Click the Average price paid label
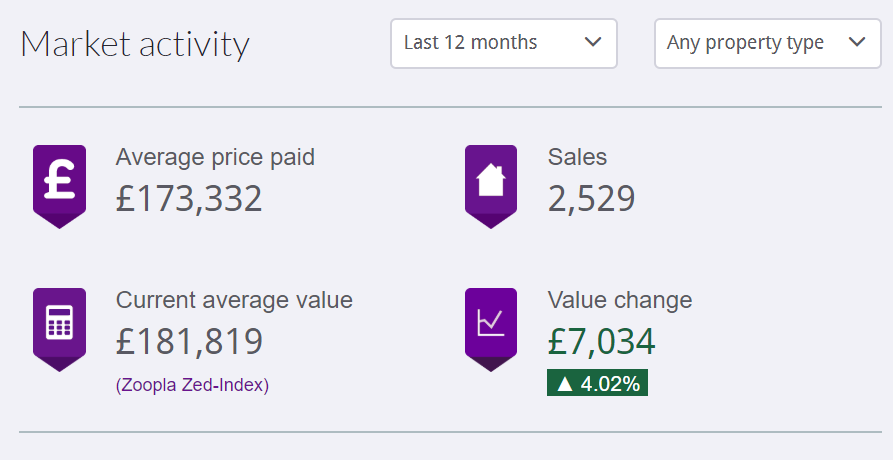 [x=215, y=157]
